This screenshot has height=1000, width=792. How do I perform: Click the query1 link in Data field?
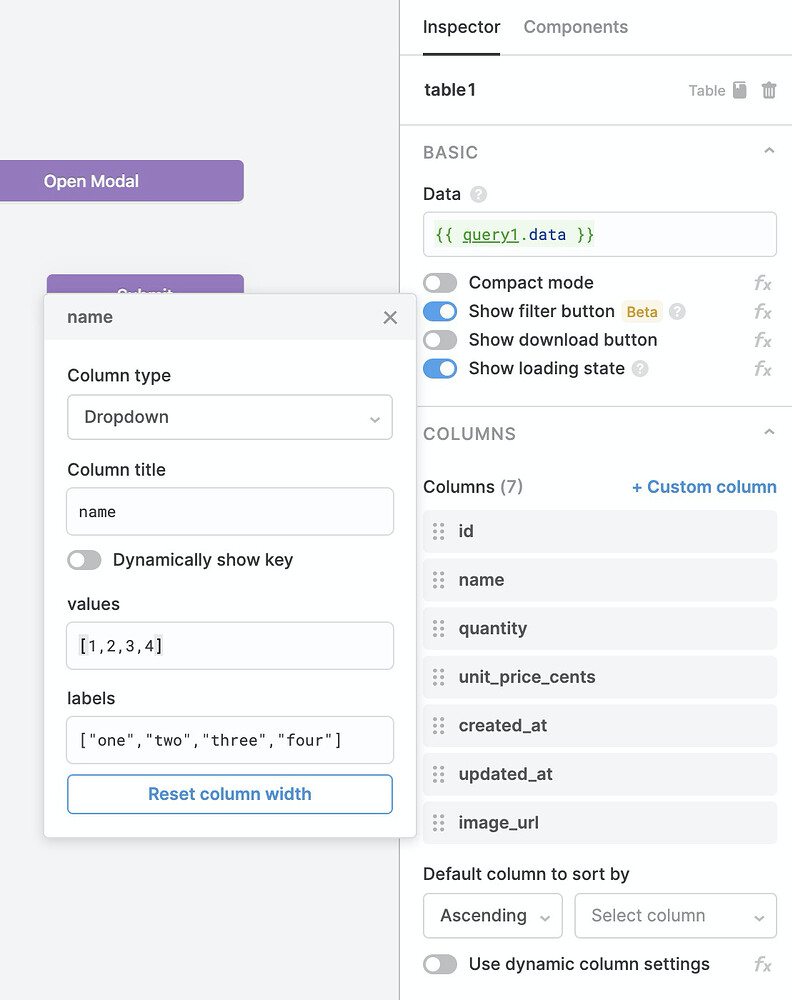[x=490, y=235]
